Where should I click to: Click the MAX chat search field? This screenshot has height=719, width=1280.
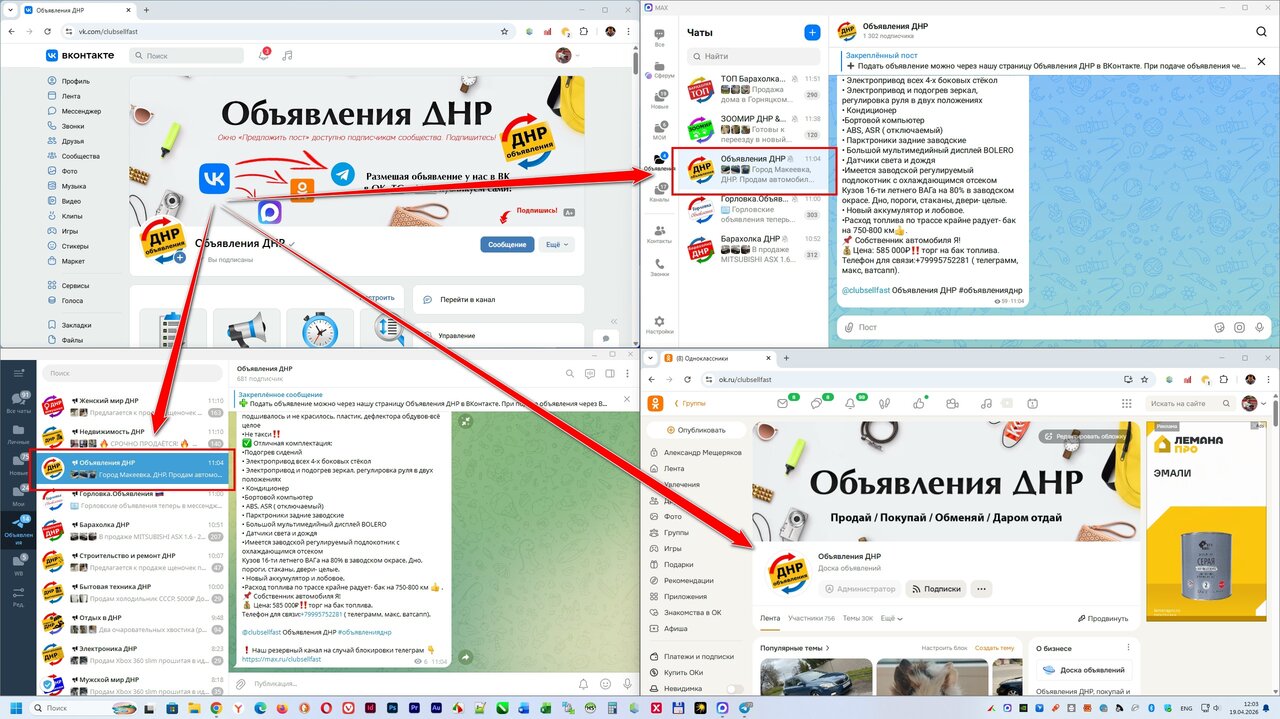click(x=755, y=57)
